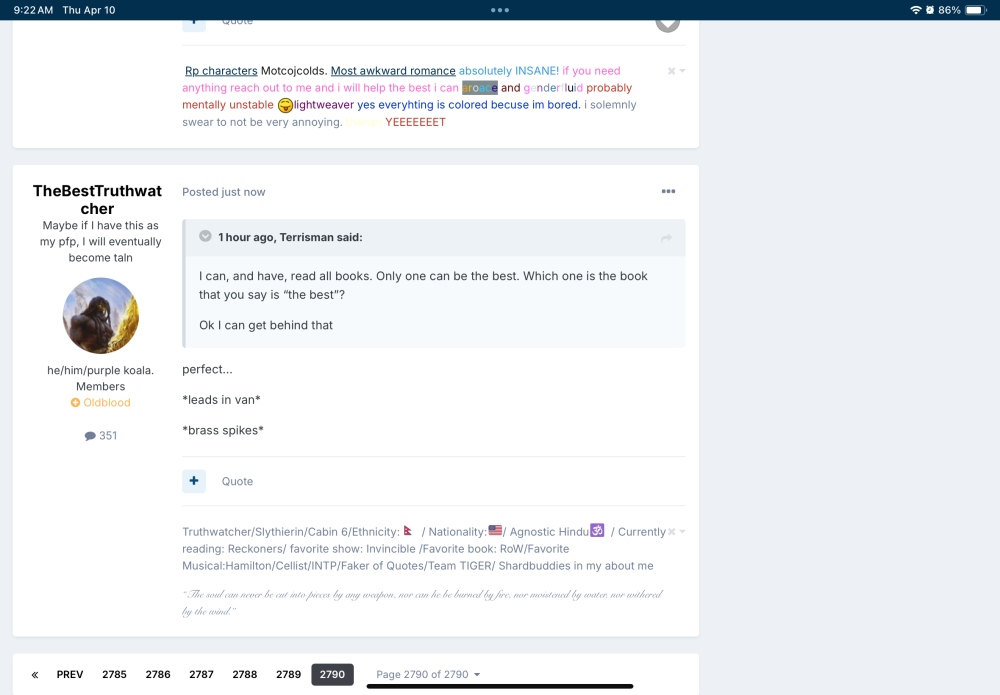
Task: Hide TheBestTruthwatcher's signature with the X icon
Action: (x=671, y=531)
